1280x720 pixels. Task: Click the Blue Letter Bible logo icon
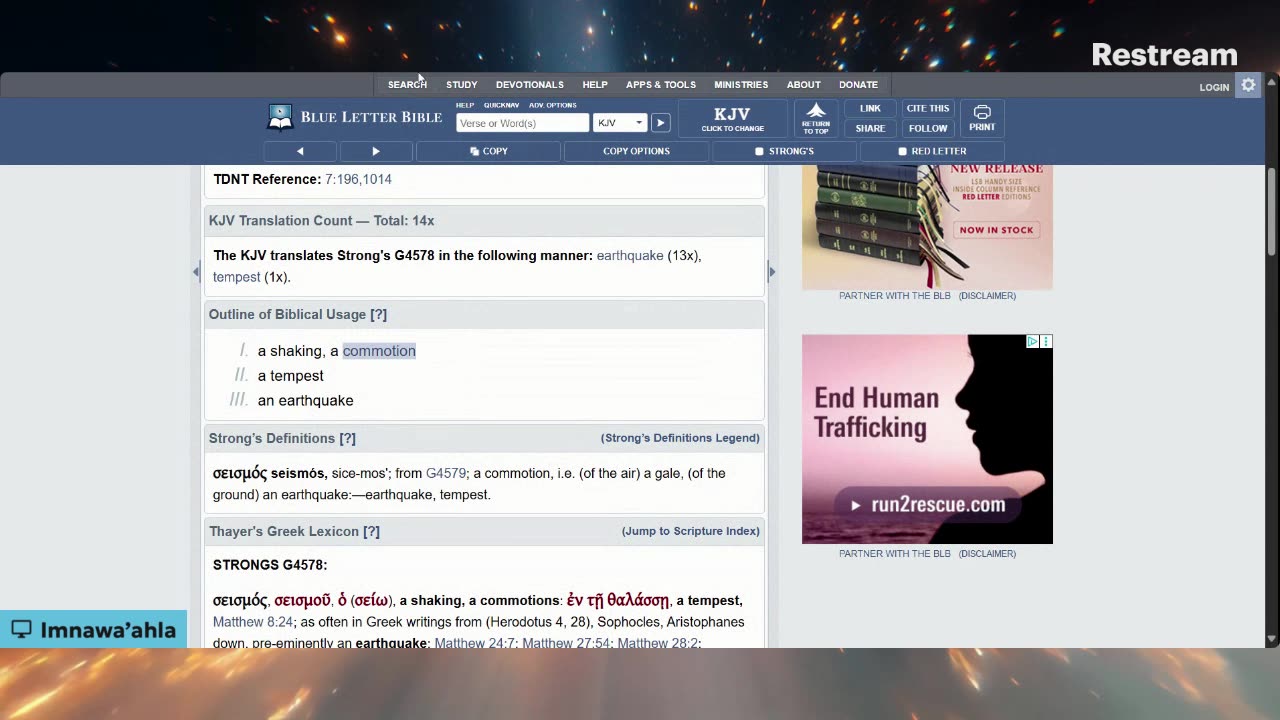[x=280, y=118]
